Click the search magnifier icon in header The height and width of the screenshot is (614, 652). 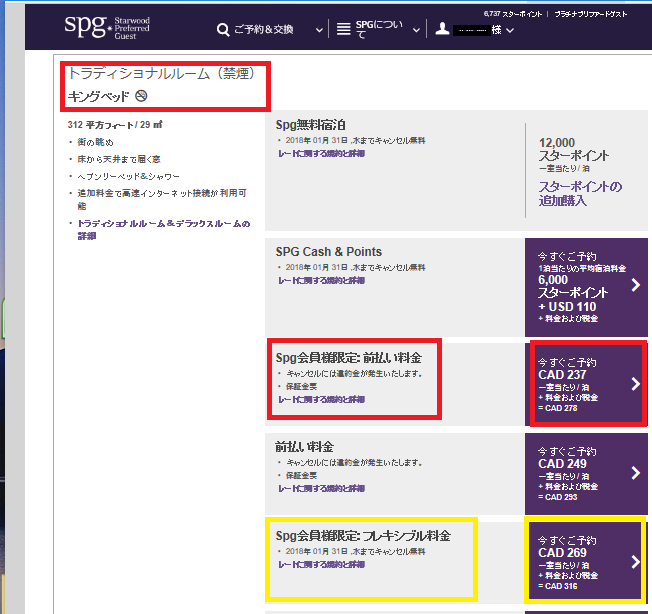[x=223, y=30]
